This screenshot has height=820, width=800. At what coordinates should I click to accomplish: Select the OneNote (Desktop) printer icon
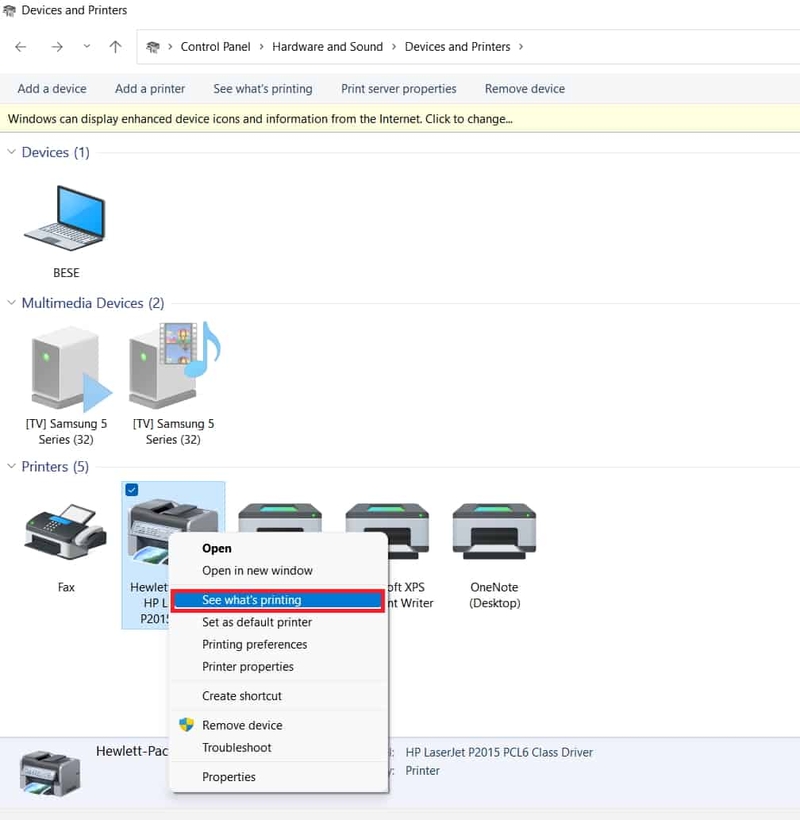click(494, 531)
